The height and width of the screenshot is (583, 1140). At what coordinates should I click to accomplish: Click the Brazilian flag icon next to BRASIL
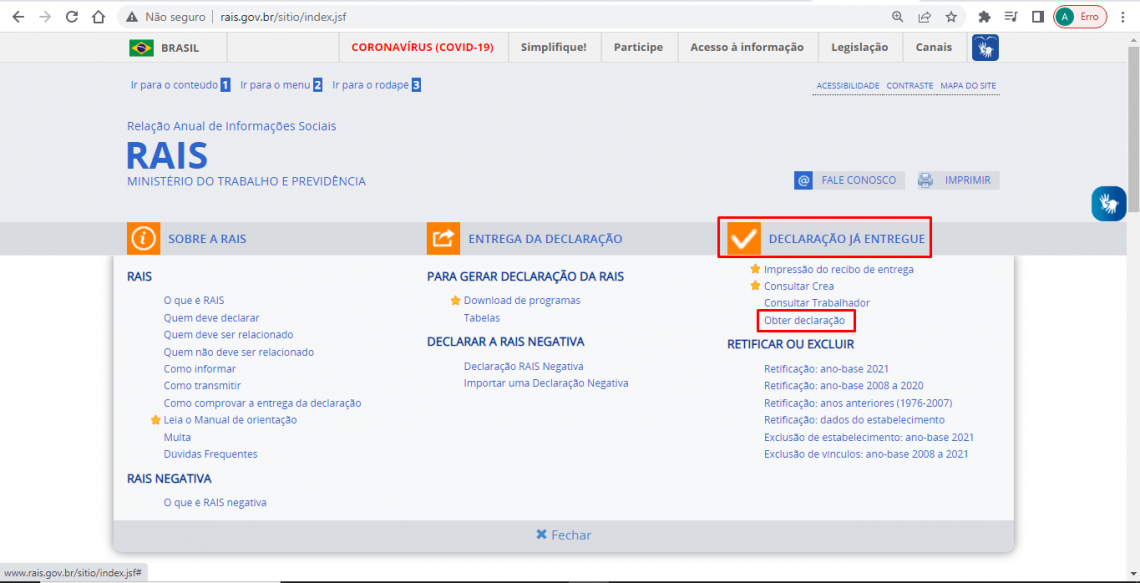pos(141,47)
